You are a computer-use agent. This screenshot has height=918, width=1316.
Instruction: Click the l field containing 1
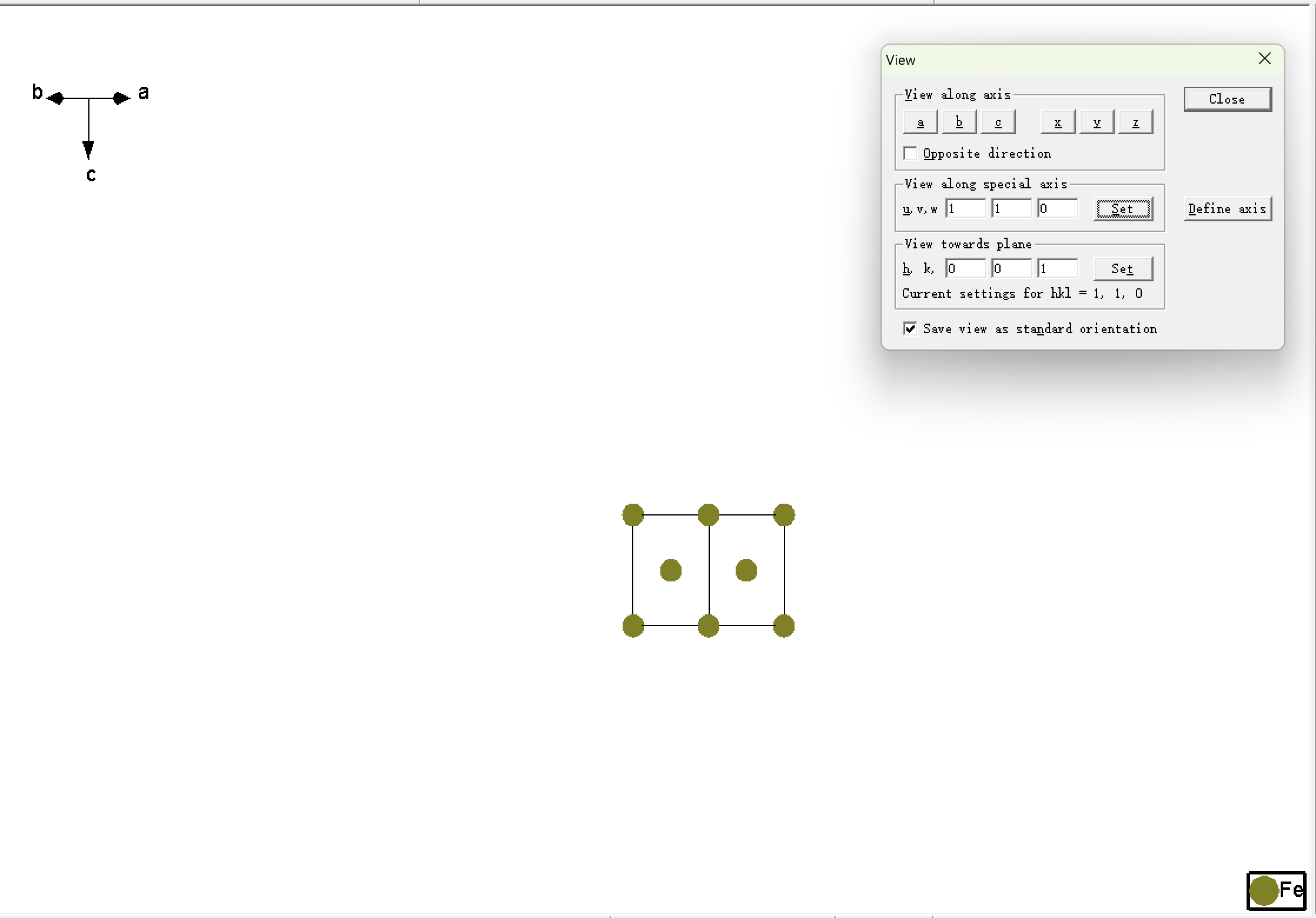[1058, 269]
